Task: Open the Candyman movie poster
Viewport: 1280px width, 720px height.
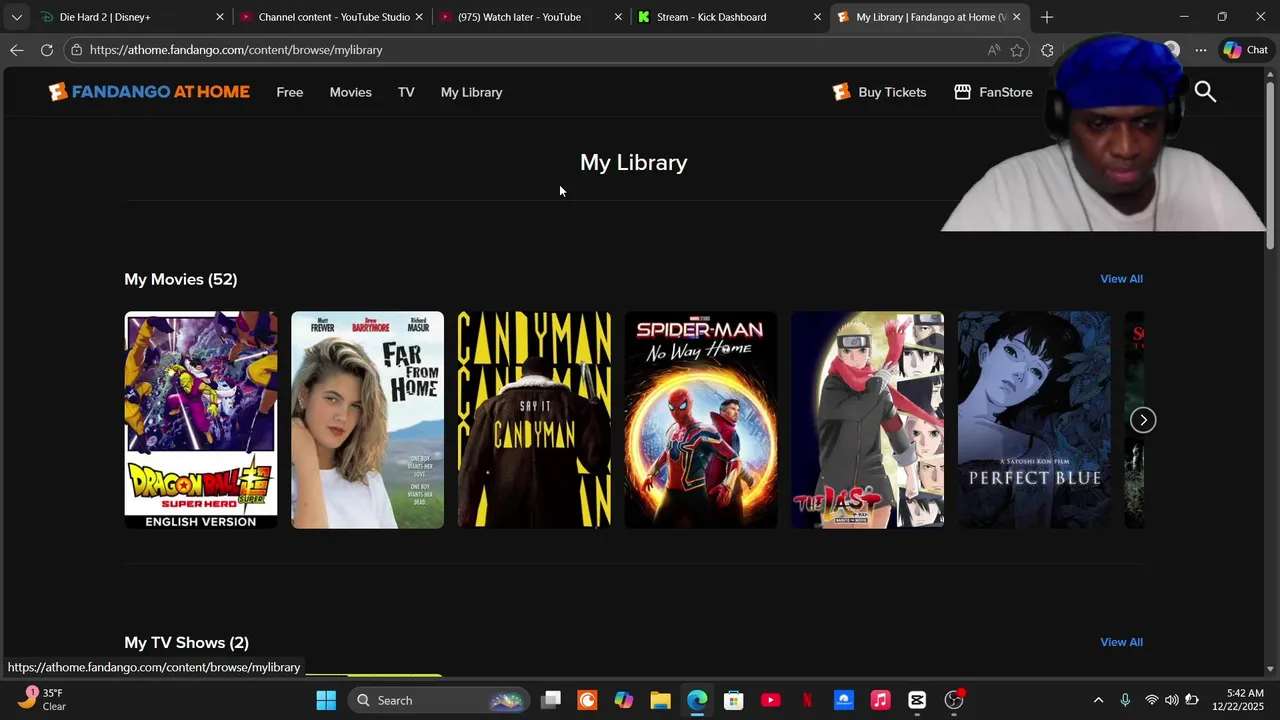Action: 534,420
